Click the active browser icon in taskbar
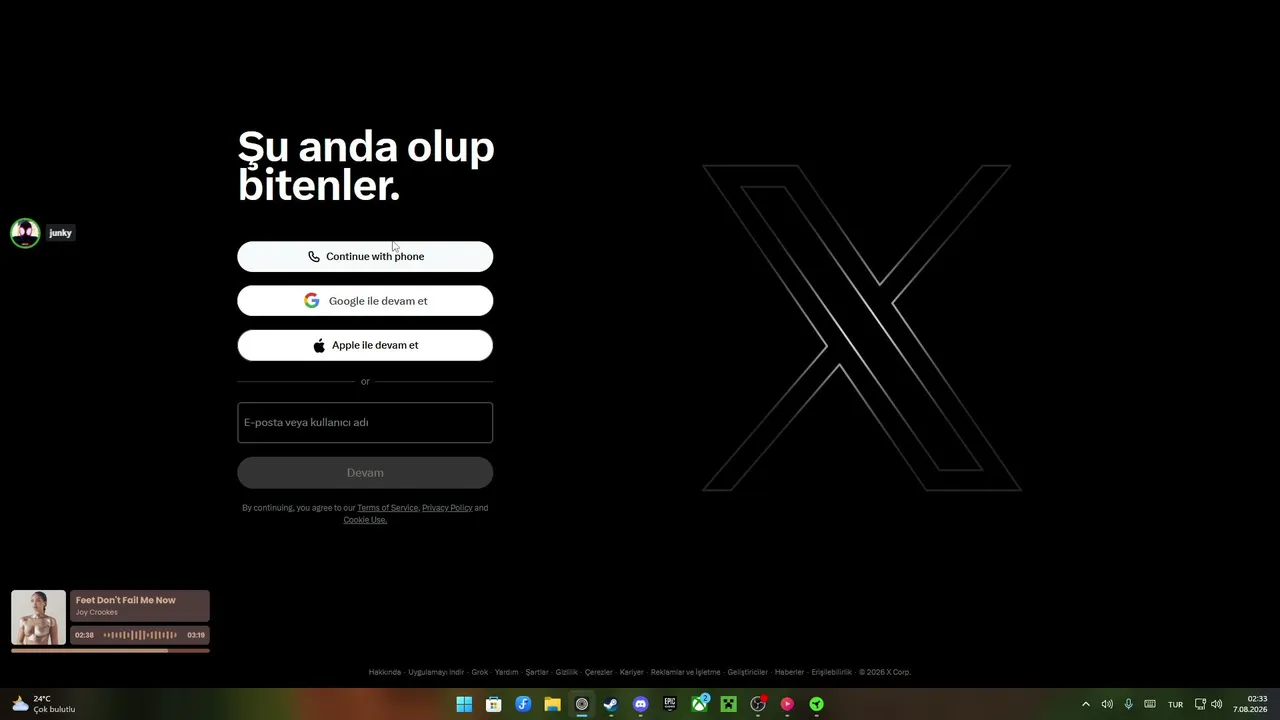 coord(582,704)
